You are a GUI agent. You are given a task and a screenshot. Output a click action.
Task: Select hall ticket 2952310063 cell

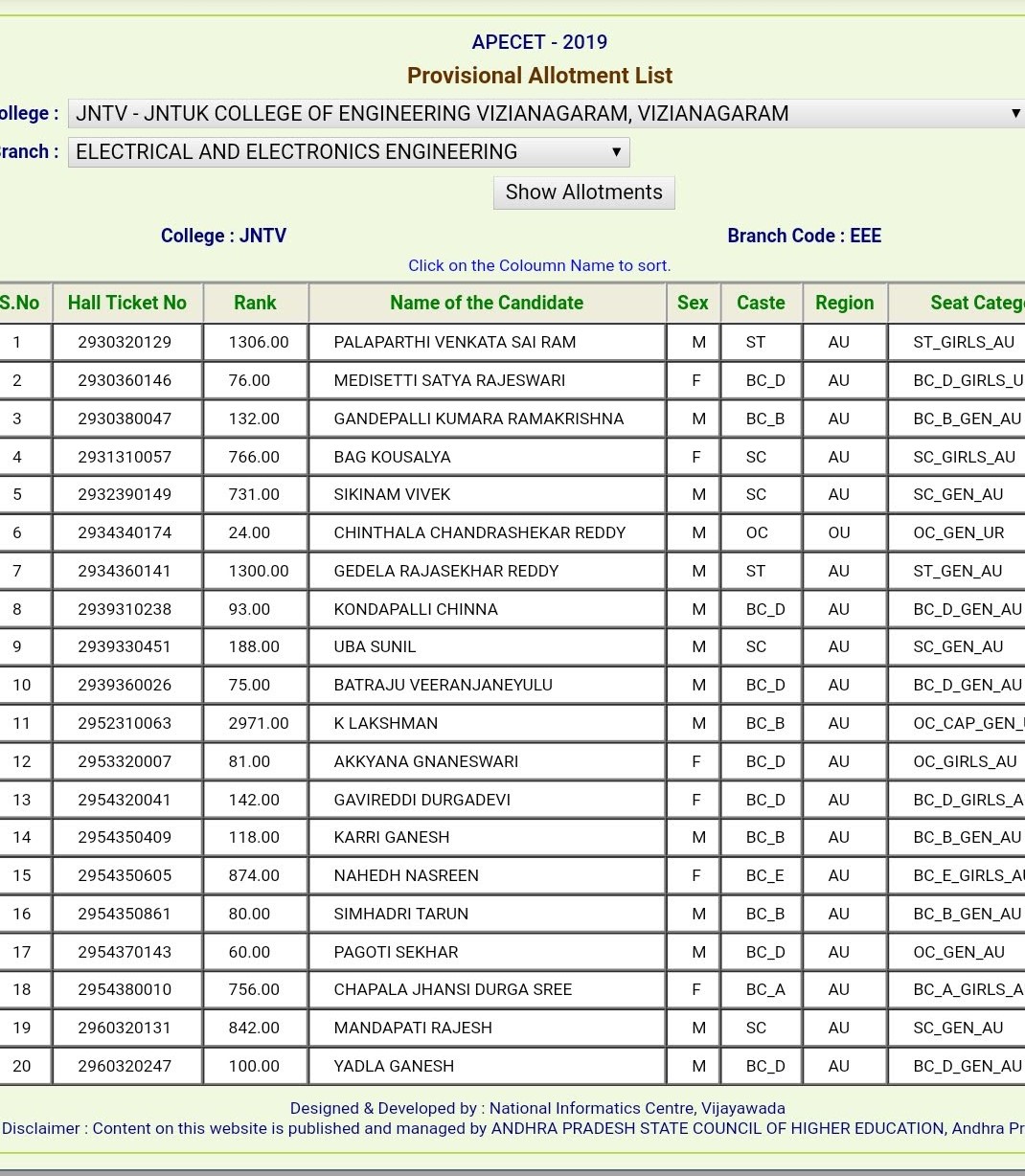[127, 723]
